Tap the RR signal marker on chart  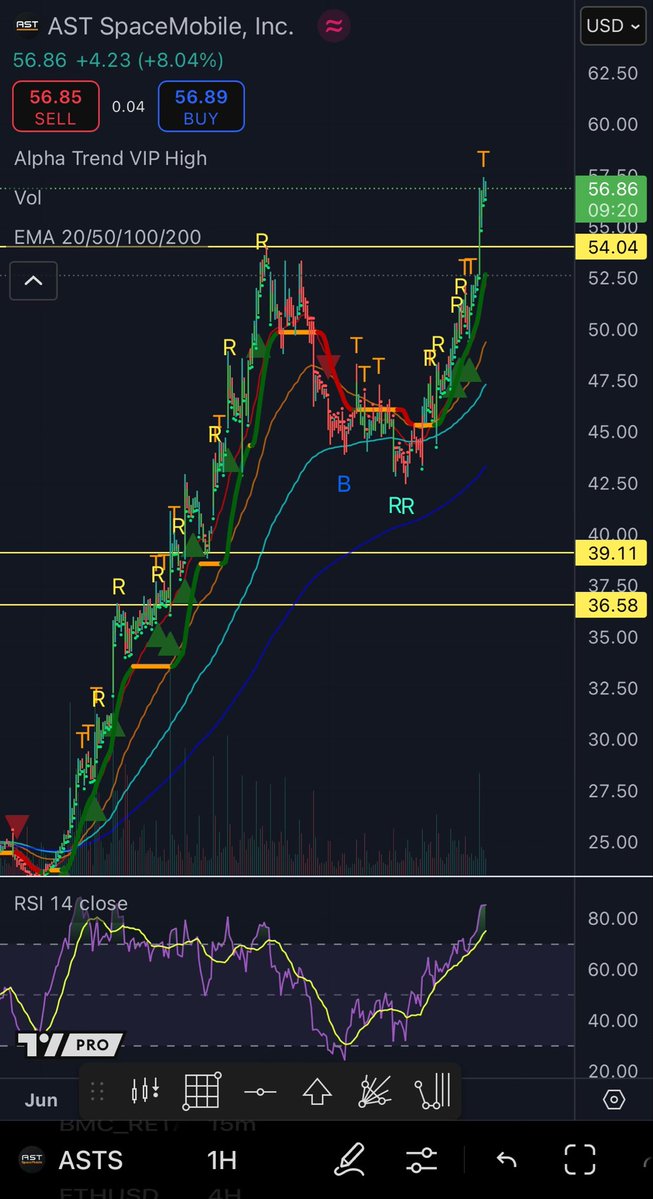(x=401, y=505)
